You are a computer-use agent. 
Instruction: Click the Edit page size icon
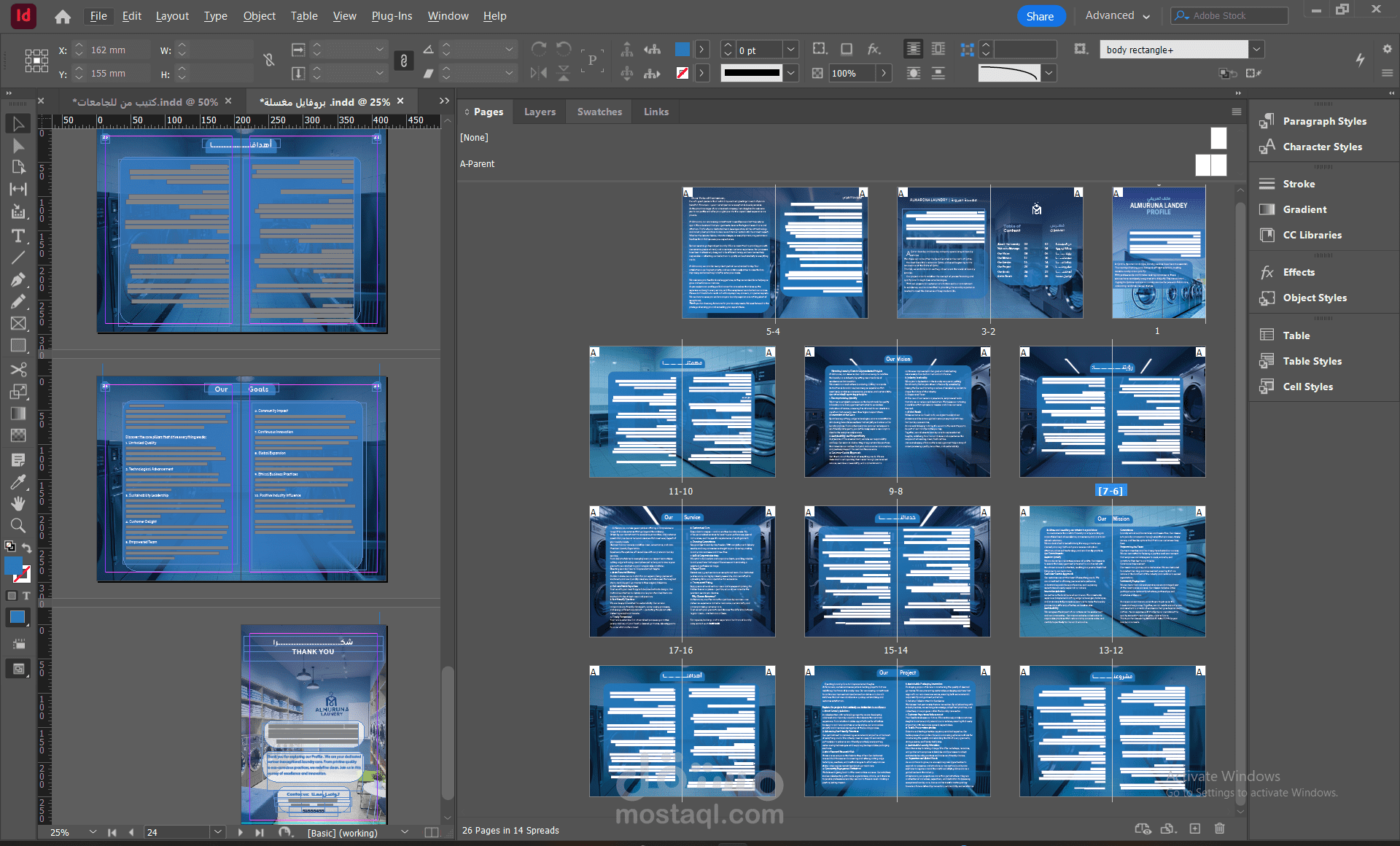click(1169, 828)
